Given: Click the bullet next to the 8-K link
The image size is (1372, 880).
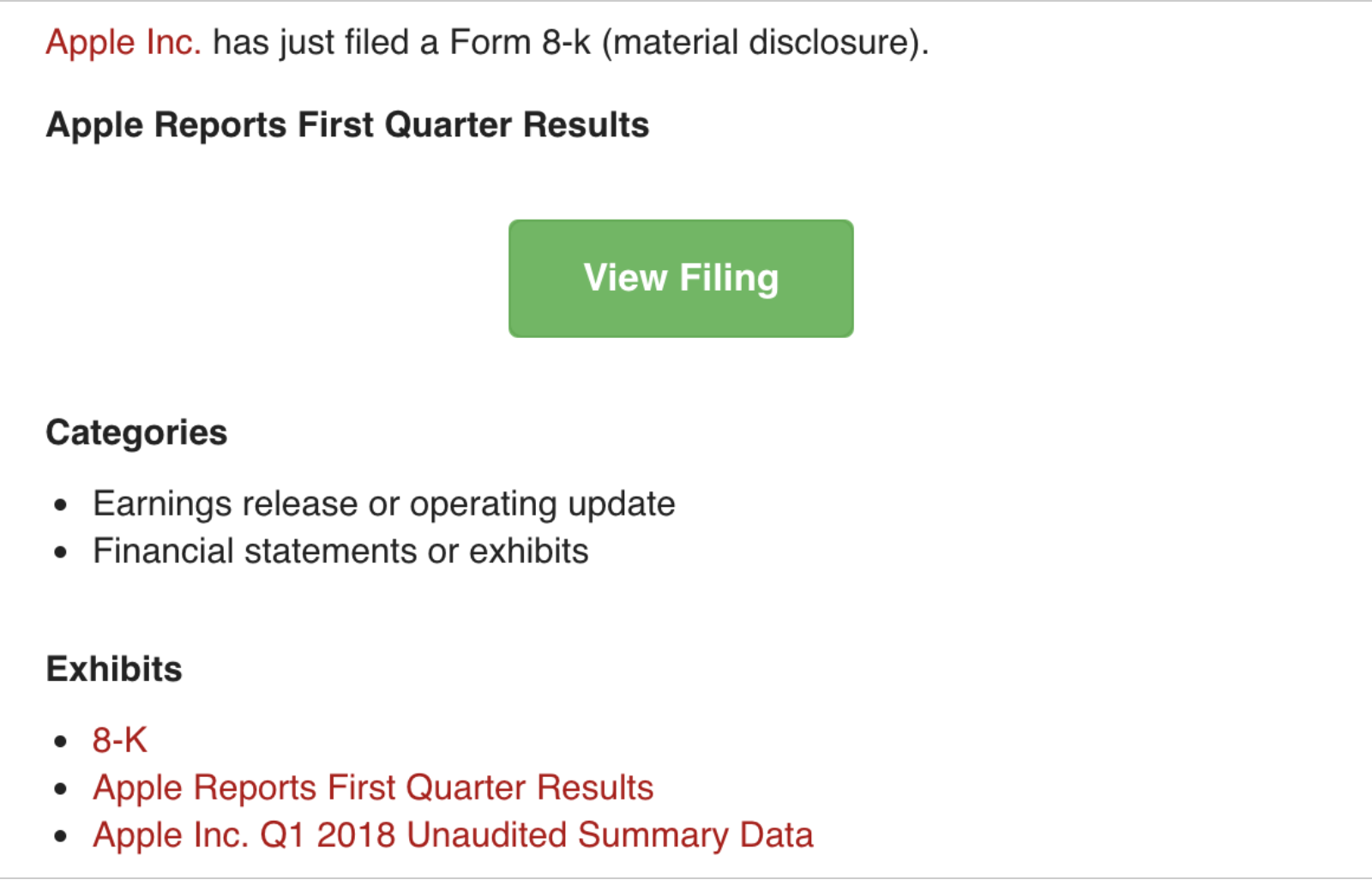Looking at the screenshot, I should click(x=60, y=742).
